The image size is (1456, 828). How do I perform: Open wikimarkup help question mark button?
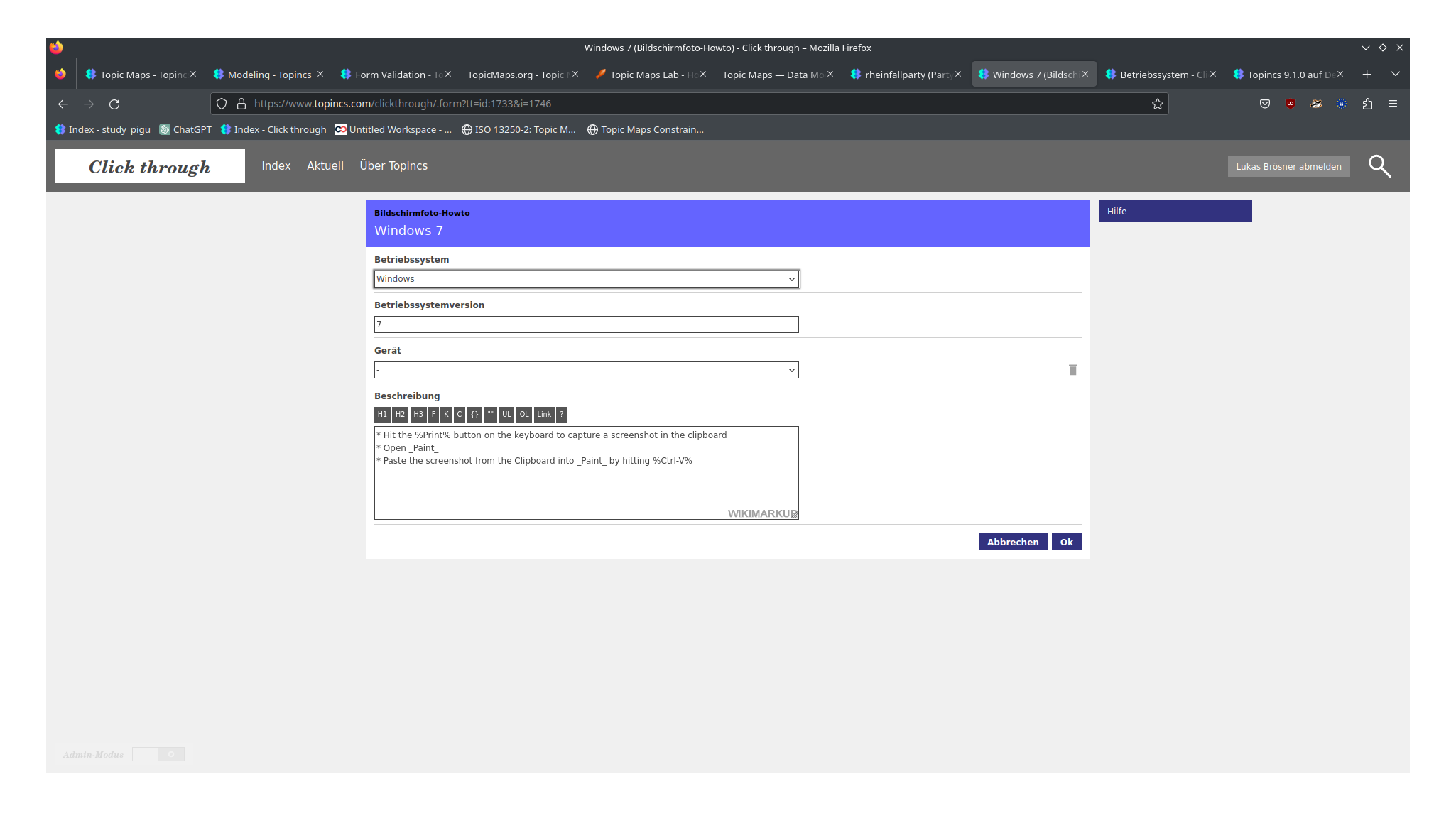[x=561, y=415]
